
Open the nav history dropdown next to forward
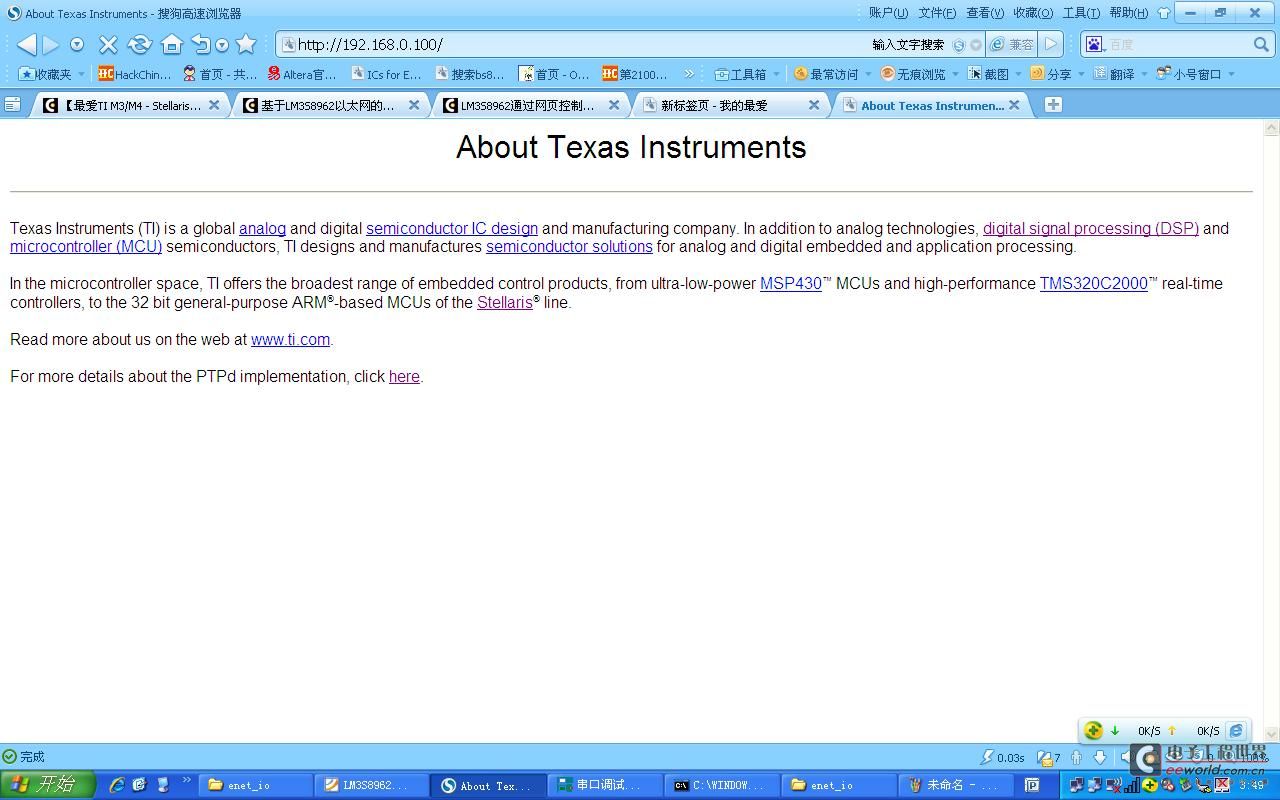click(x=76, y=45)
